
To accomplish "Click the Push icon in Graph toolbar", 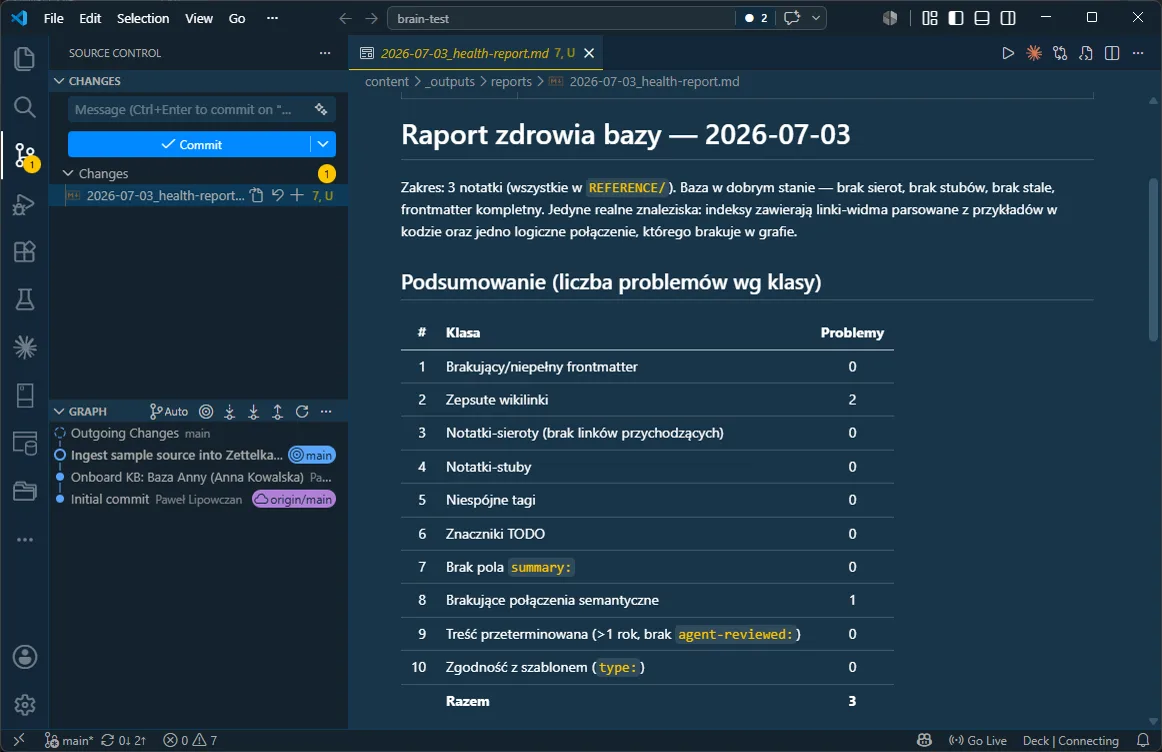I will coord(277,411).
